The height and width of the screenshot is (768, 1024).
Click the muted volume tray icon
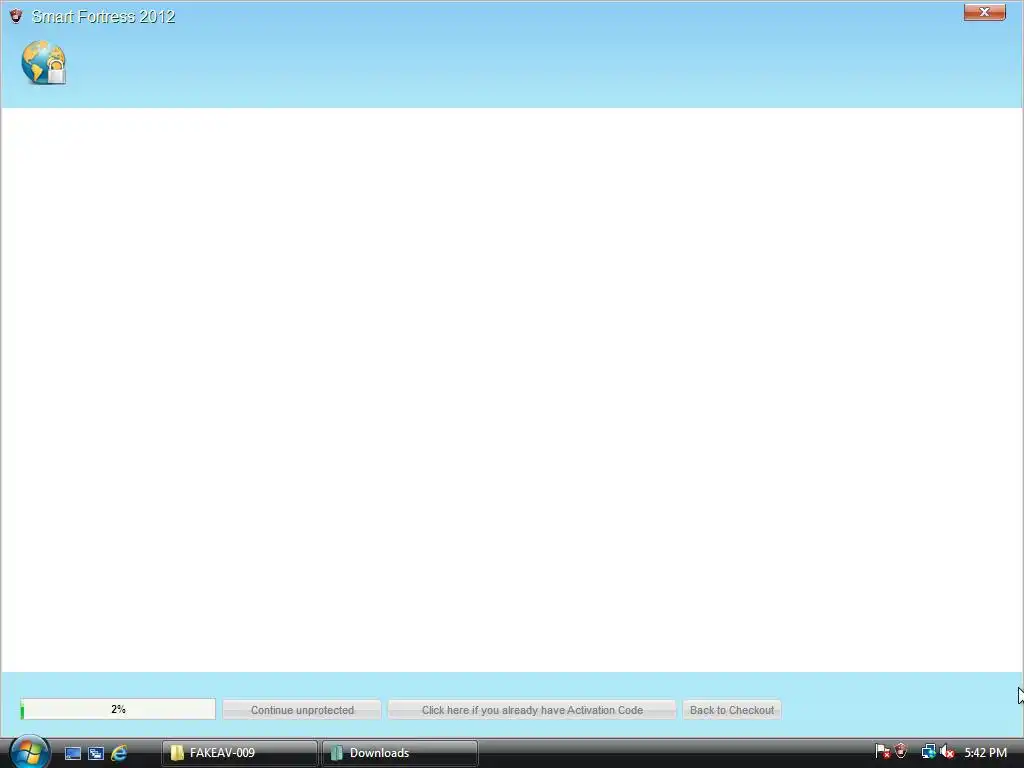tap(947, 752)
